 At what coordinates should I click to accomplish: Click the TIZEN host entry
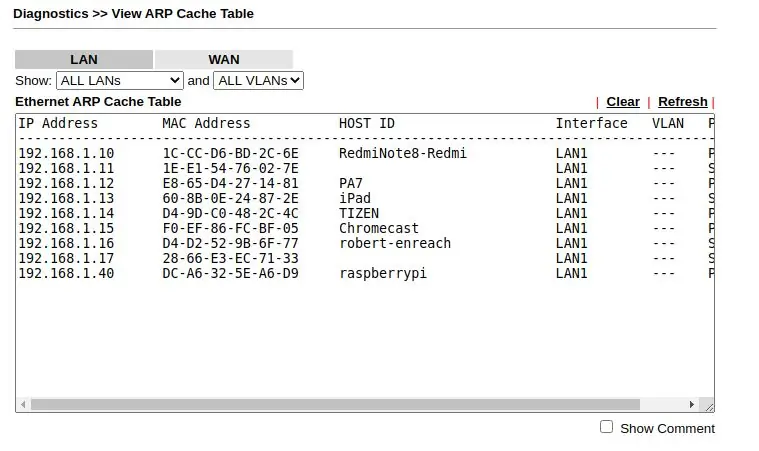359,213
